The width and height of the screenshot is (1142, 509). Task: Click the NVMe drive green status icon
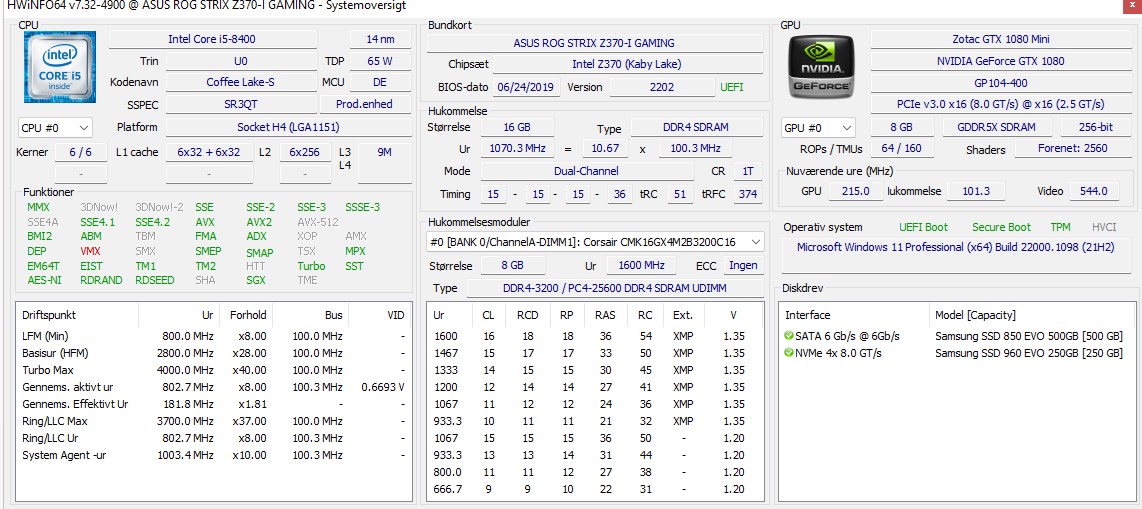[x=788, y=353]
